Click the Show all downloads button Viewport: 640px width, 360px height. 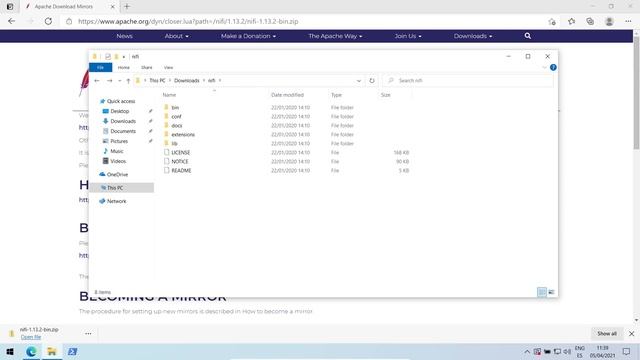(607, 333)
